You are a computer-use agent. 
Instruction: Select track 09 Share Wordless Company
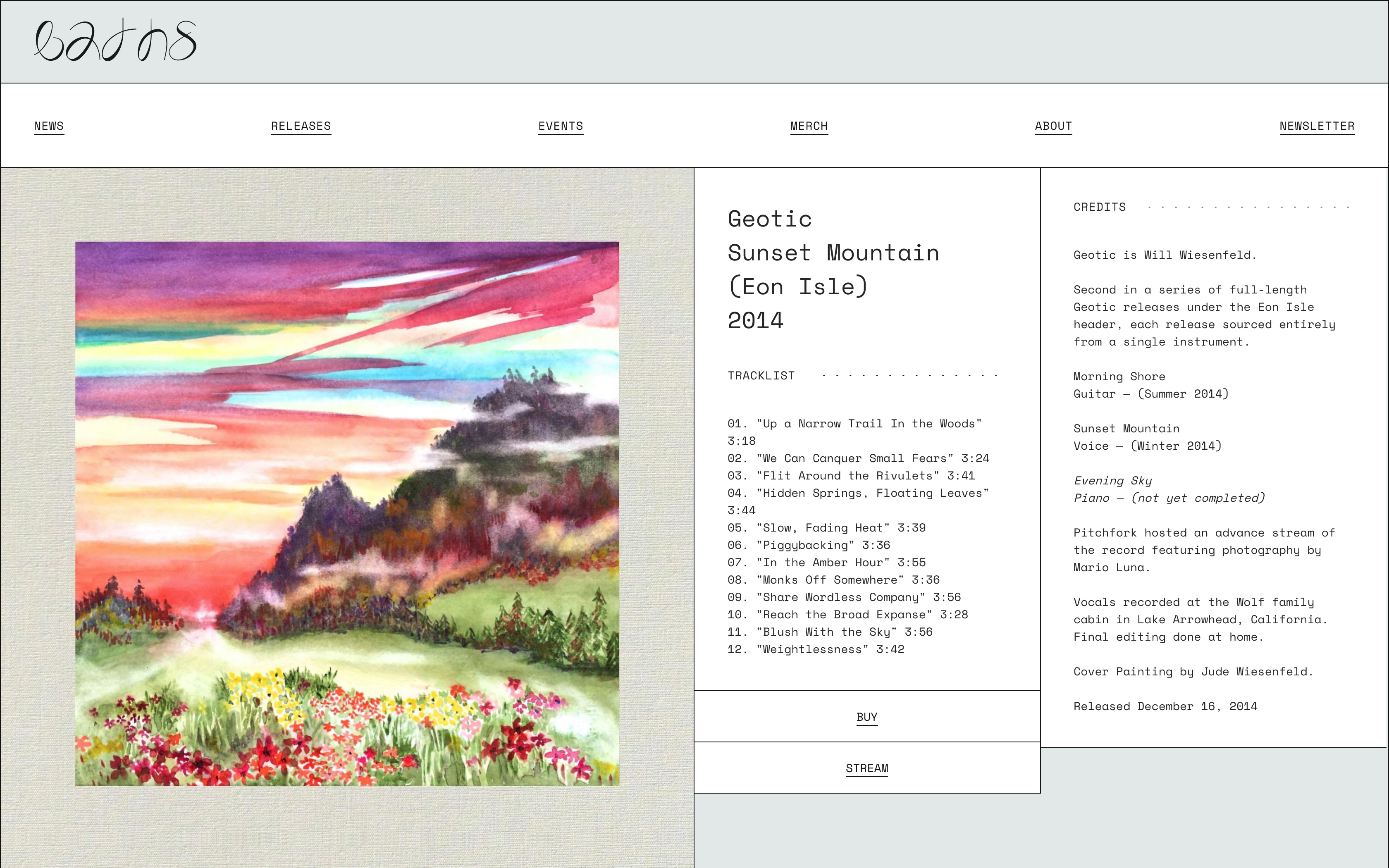(x=844, y=597)
